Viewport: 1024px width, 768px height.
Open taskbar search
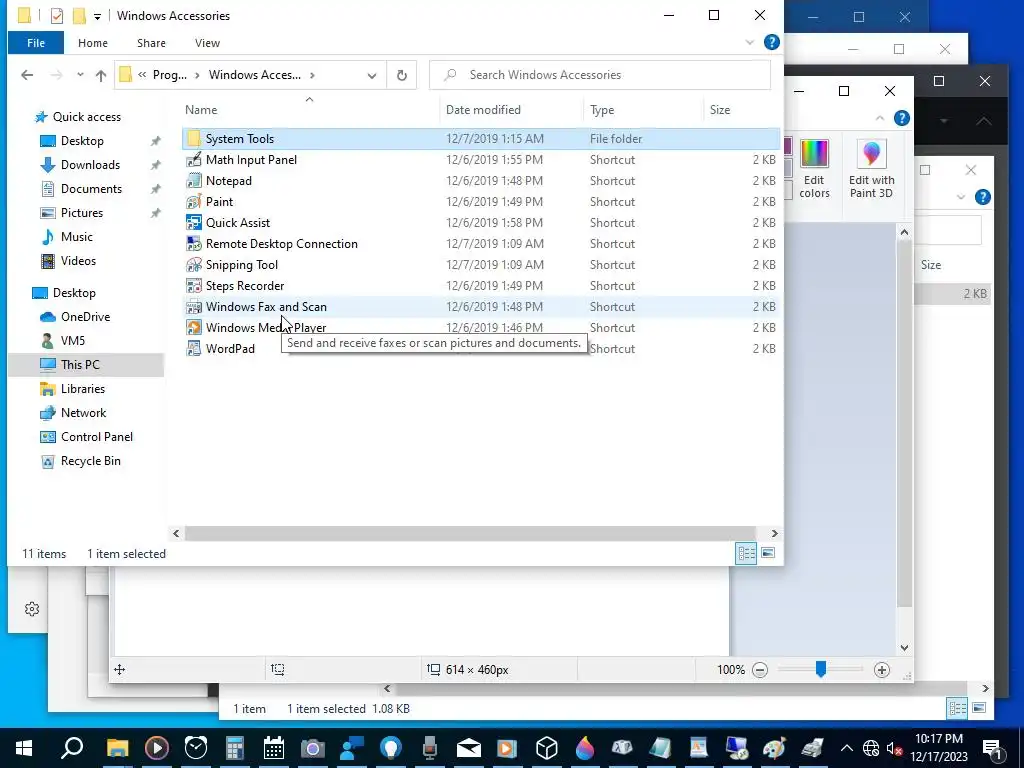(72, 748)
